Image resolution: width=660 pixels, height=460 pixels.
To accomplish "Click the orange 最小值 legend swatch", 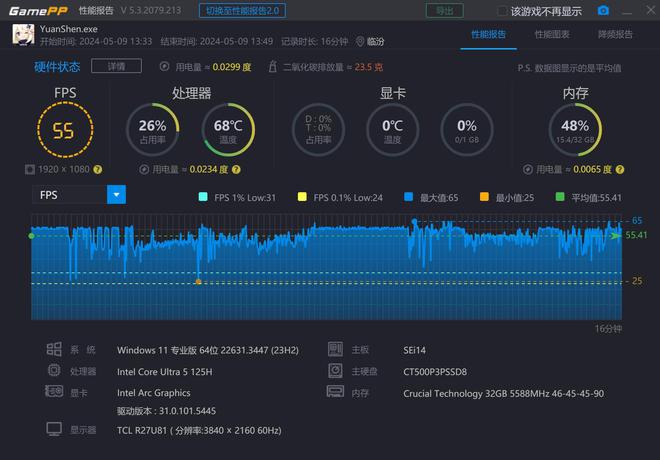I will coord(484,197).
